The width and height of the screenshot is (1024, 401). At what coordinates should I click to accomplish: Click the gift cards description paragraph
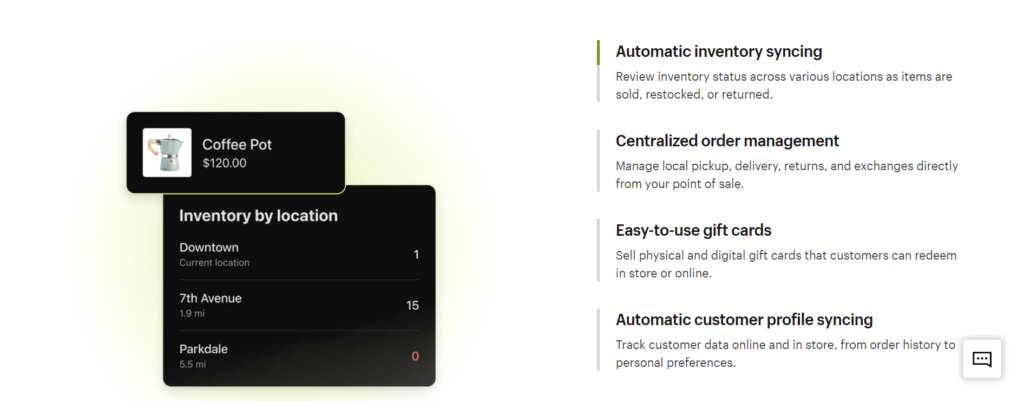coord(786,264)
